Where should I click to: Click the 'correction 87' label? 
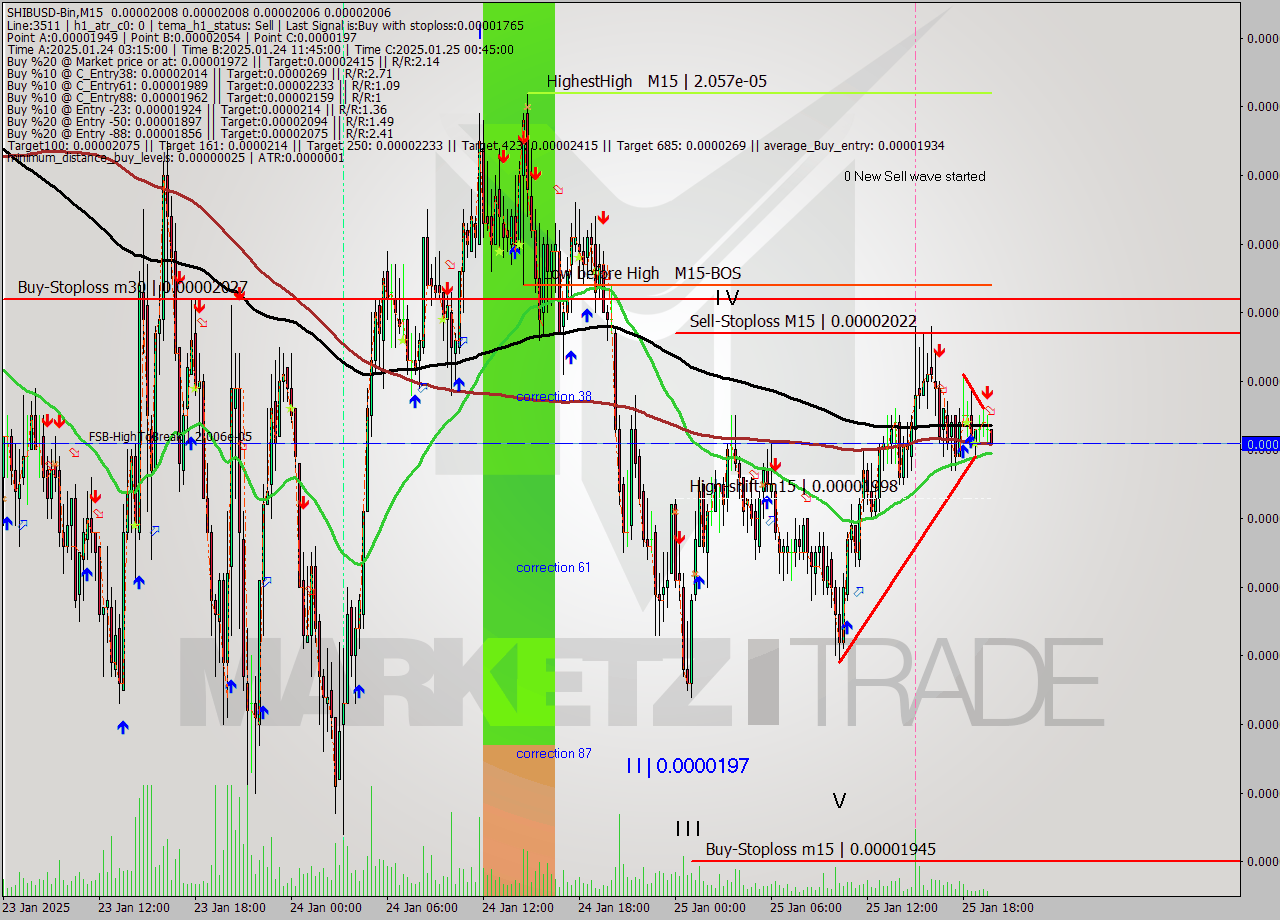(x=553, y=754)
